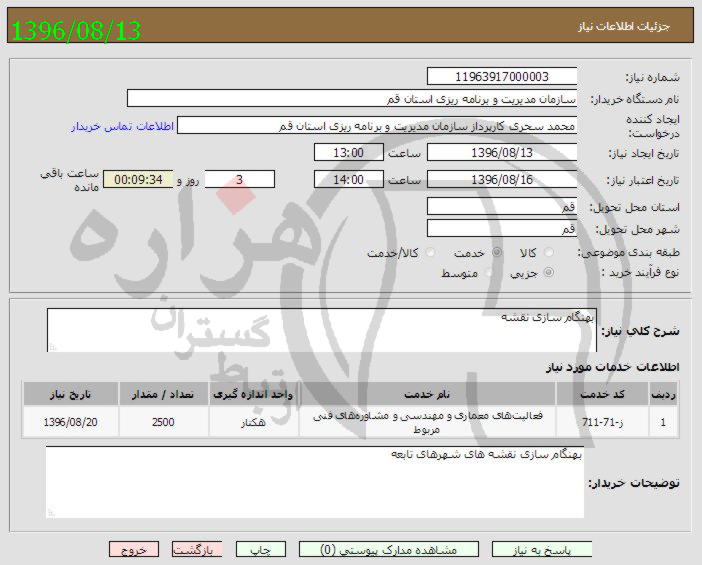Click service name فعالیت‌های معماری و مهندسی cell
This screenshot has height=565, width=702.
[427, 422]
